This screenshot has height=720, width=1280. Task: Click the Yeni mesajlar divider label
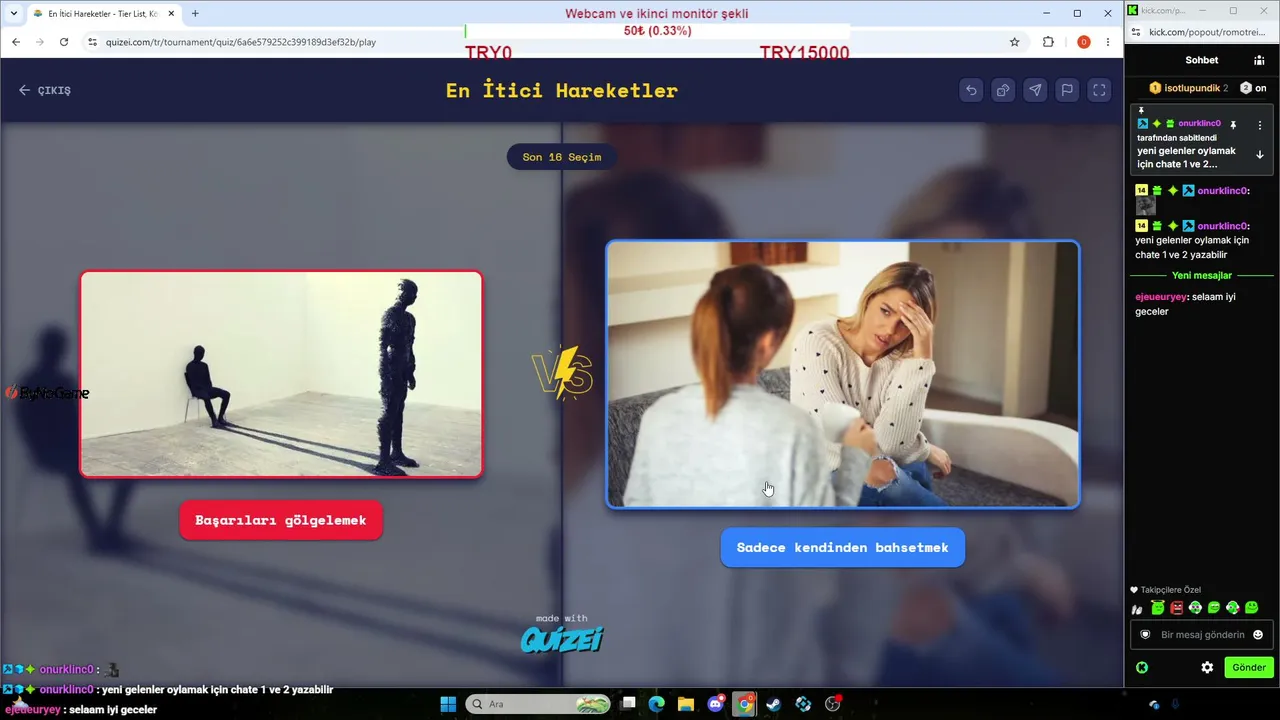[x=1202, y=275]
